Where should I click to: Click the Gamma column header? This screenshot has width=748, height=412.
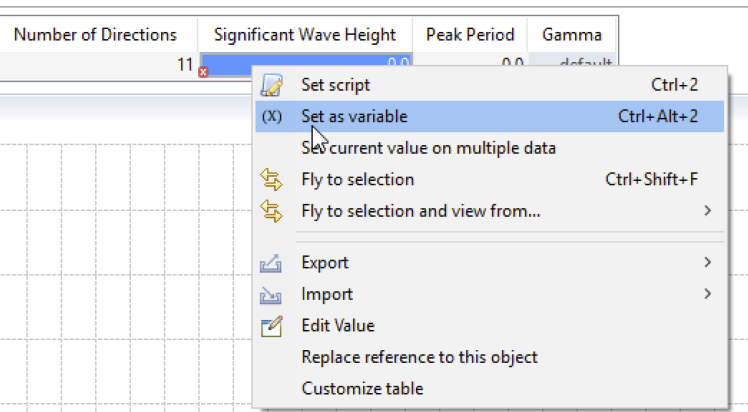pos(572,35)
